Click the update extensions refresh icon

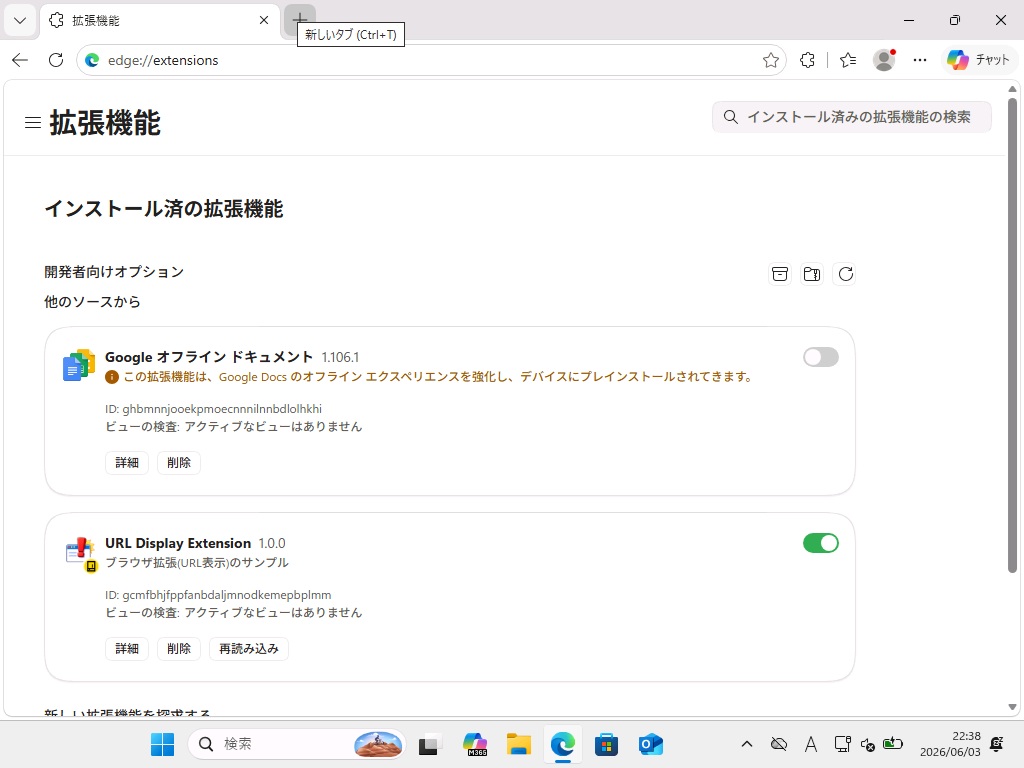[x=846, y=274]
